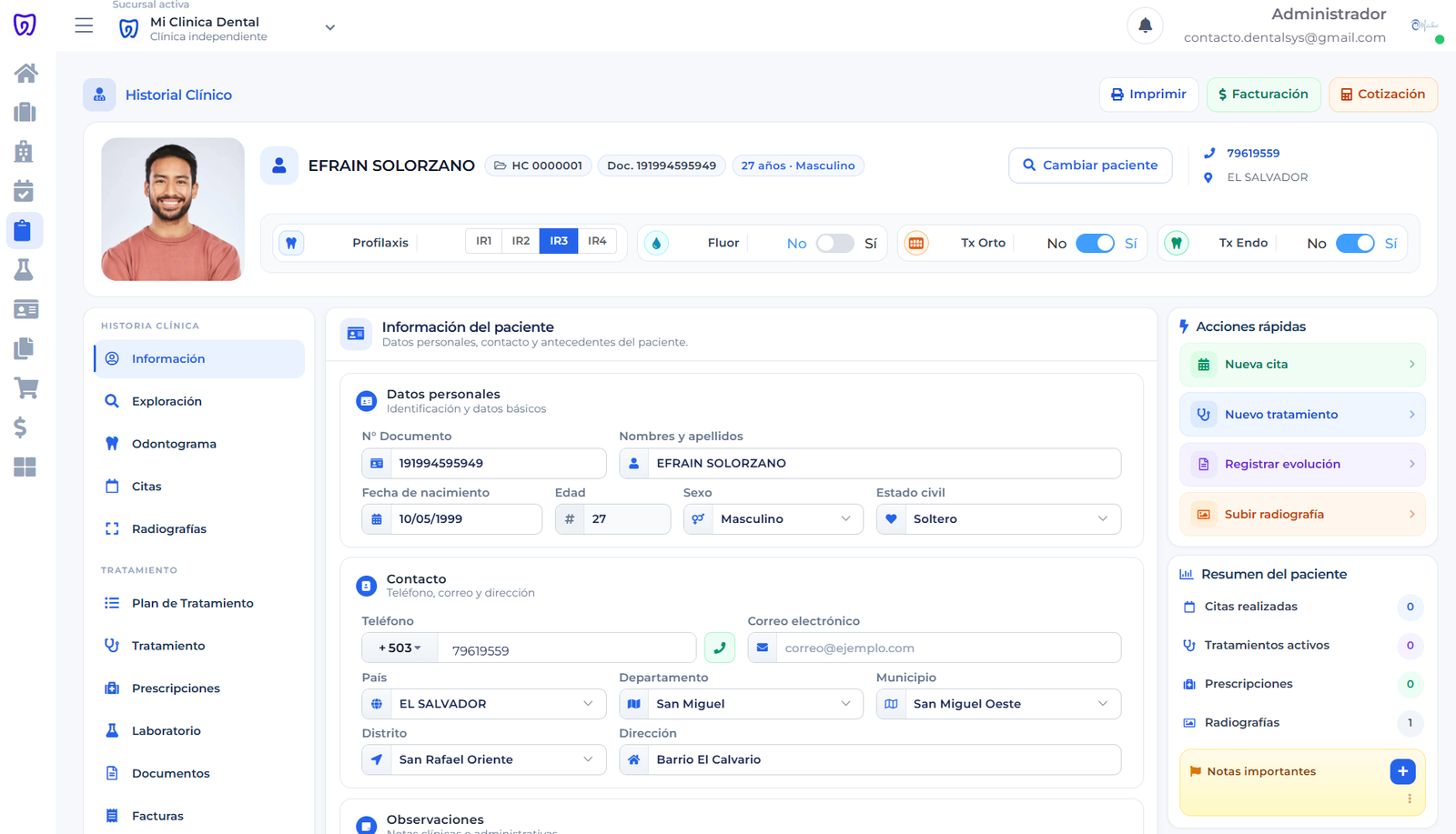Open the País dropdown
The width and height of the screenshot is (1456, 834).
(484, 703)
